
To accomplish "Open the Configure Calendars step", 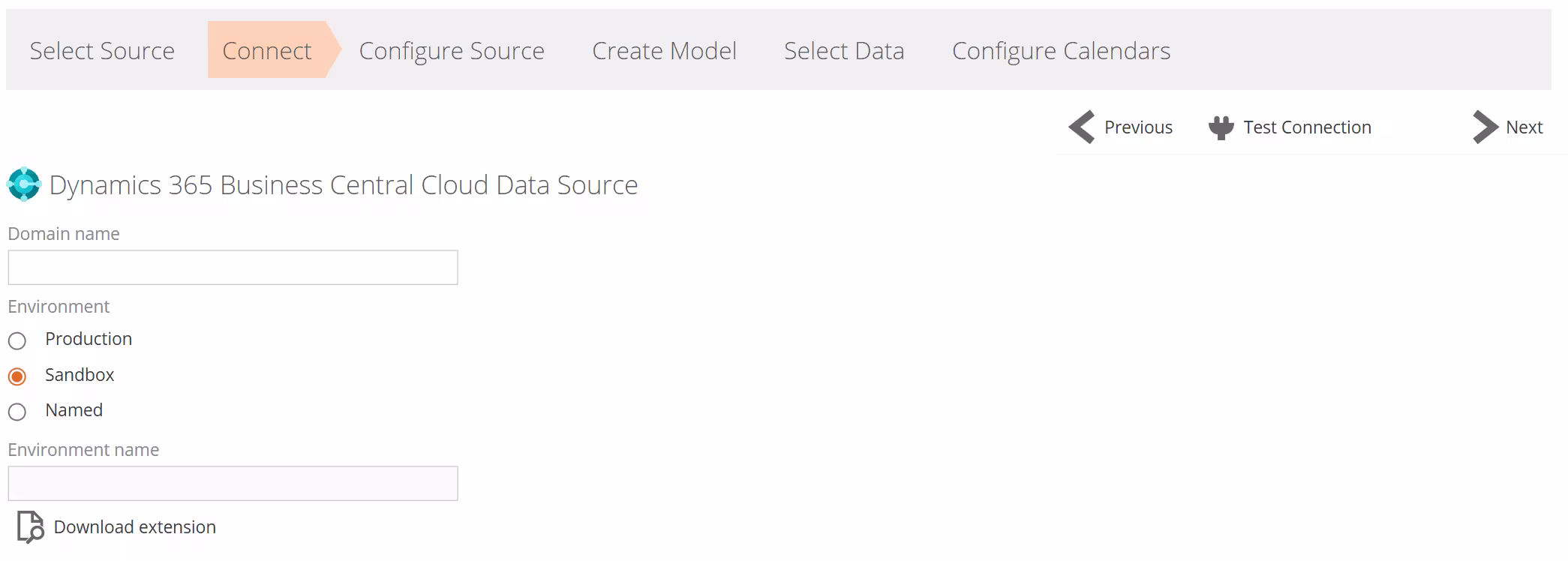I will click(1060, 51).
